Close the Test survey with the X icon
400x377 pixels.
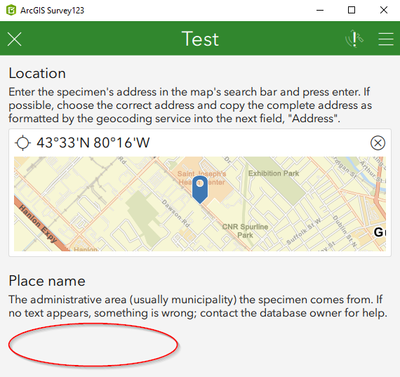(14, 39)
